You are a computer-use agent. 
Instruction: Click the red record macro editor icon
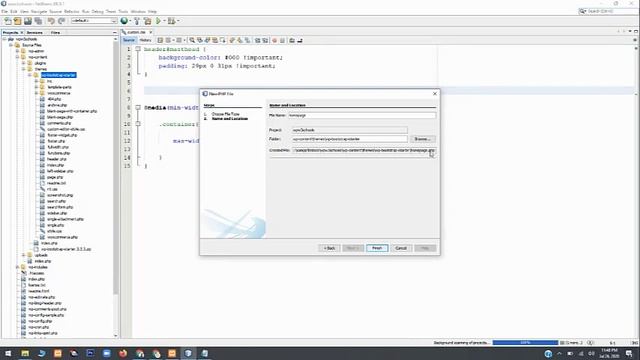275,40
